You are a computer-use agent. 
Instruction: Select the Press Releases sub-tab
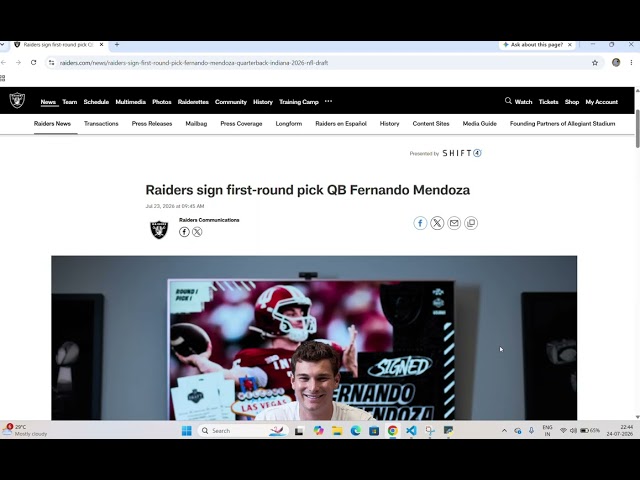pos(152,123)
